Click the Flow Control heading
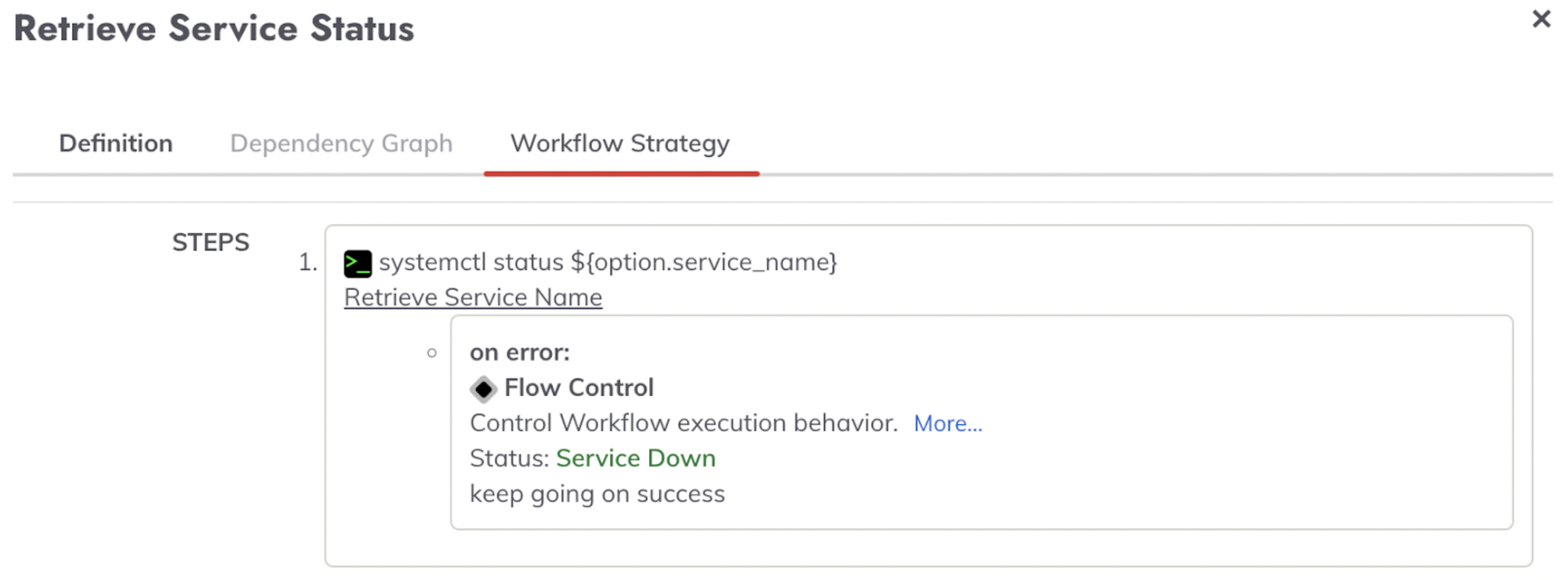 (x=579, y=388)
